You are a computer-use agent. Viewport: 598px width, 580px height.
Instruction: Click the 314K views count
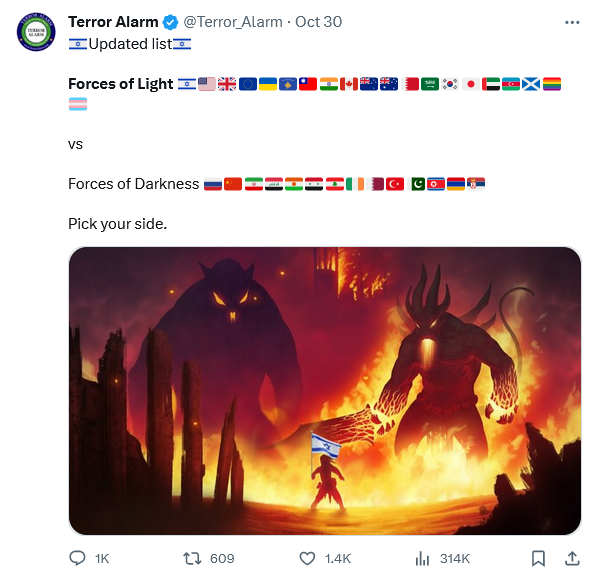click(455, 559)
